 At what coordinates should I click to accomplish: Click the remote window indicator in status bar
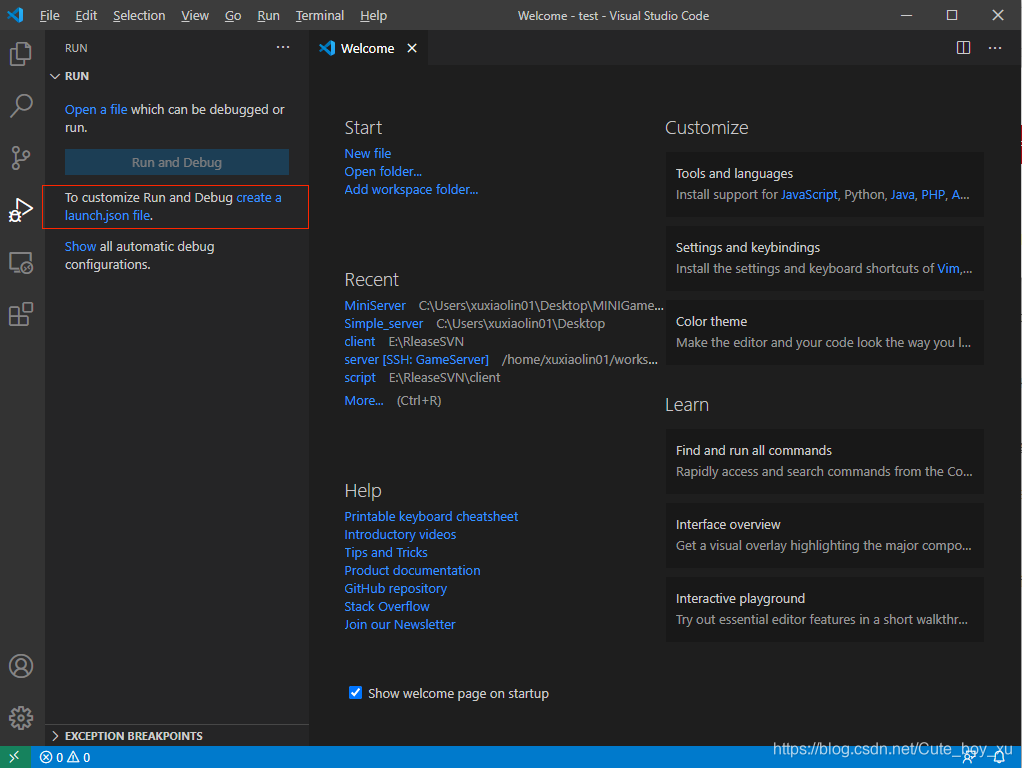pyautogui.click(x=15, y=757)
